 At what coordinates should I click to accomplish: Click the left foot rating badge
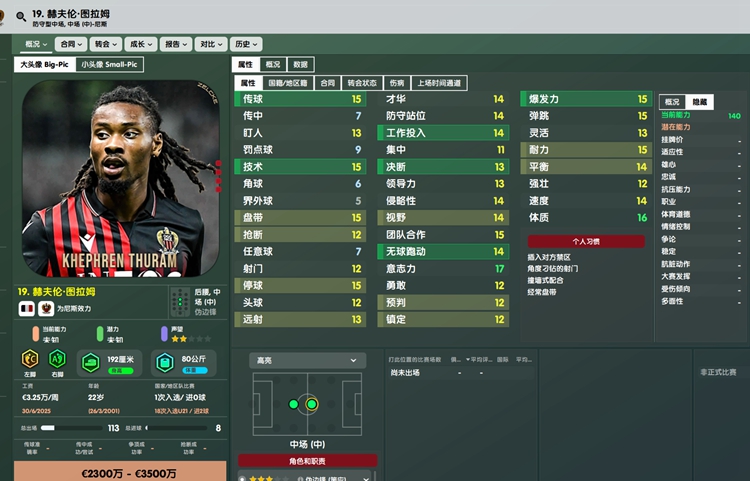click(x=30, y=359)
